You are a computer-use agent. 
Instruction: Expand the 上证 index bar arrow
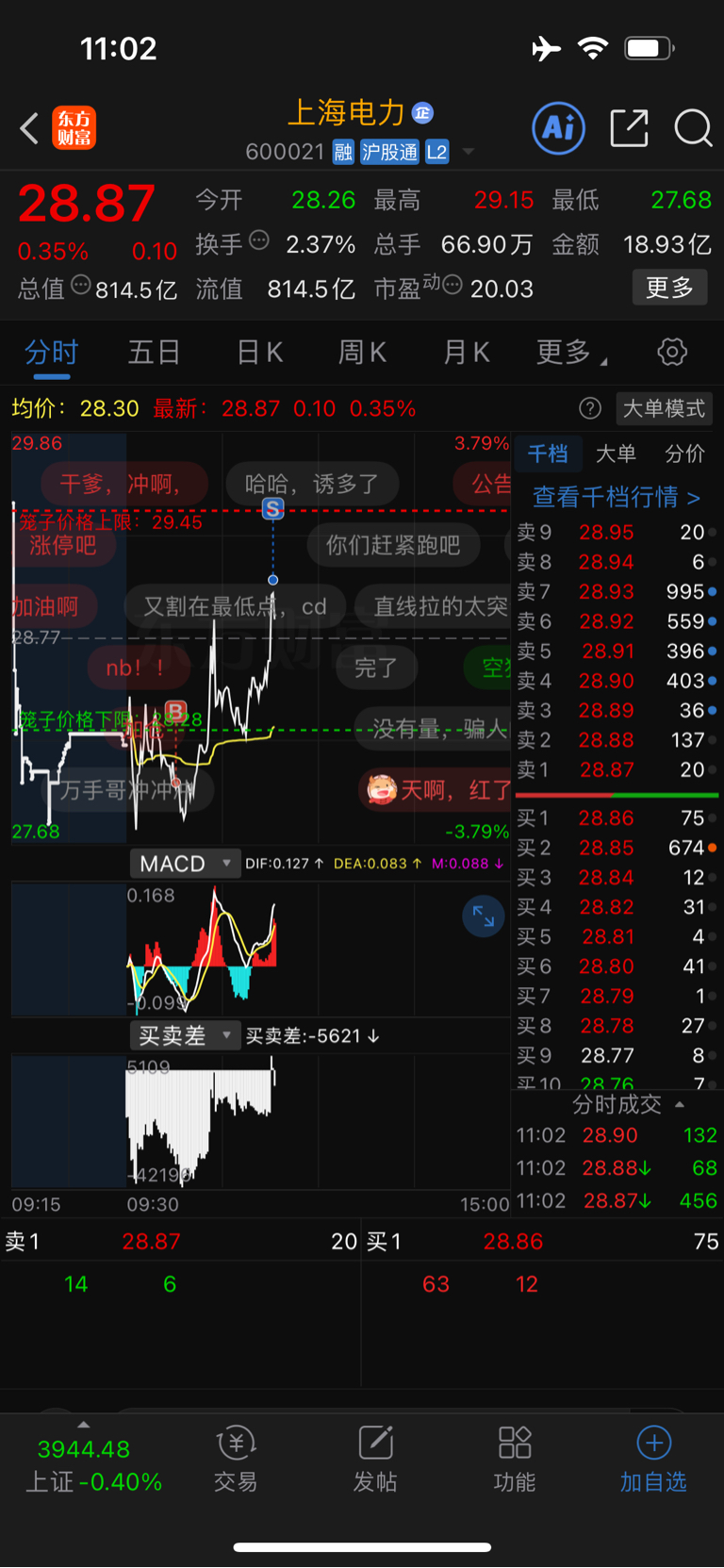pos(84,1425)
